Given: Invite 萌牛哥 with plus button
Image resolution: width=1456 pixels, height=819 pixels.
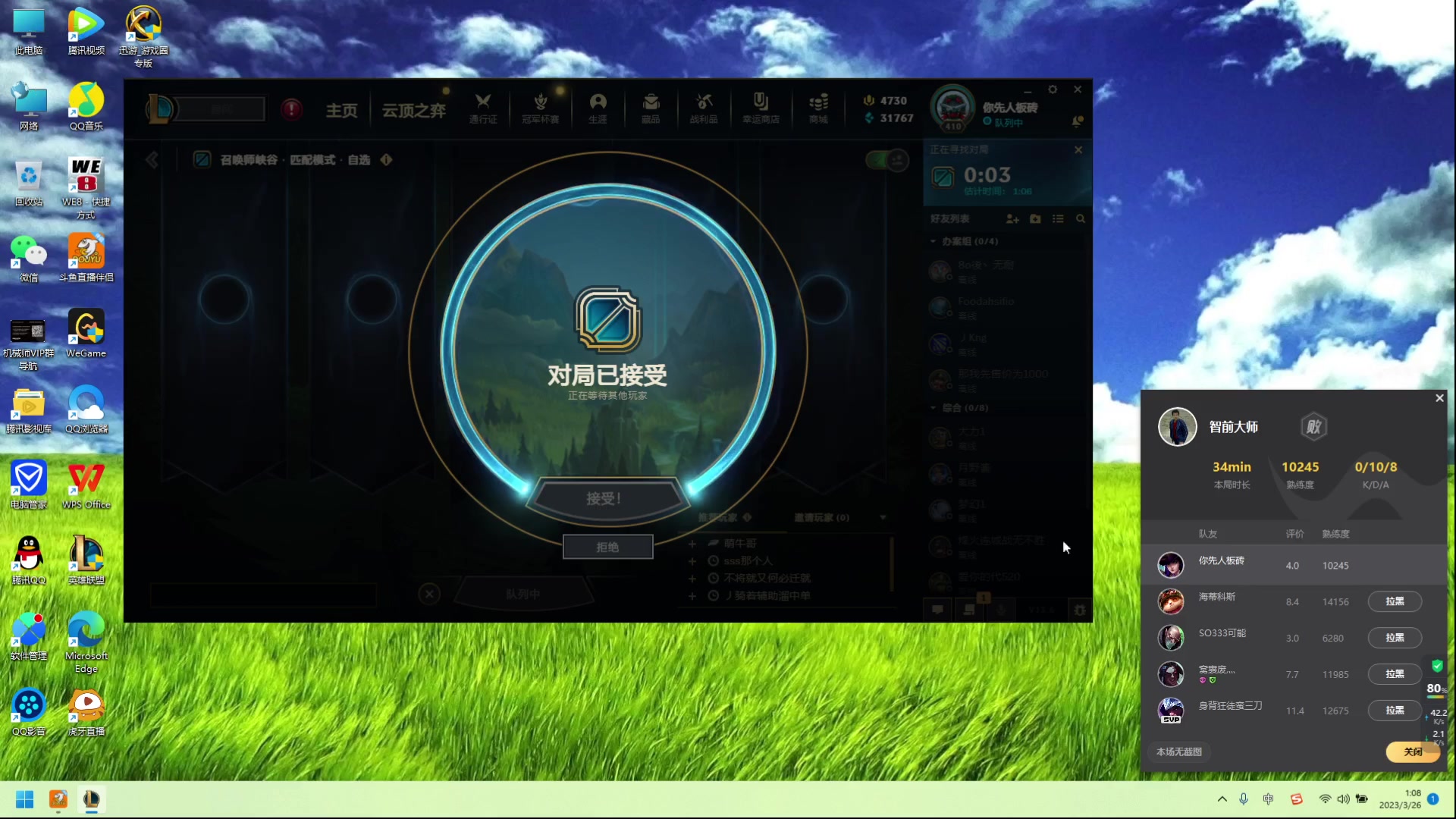Looking at the screenshot, I should pyautogui.click(x=692, y=544).
